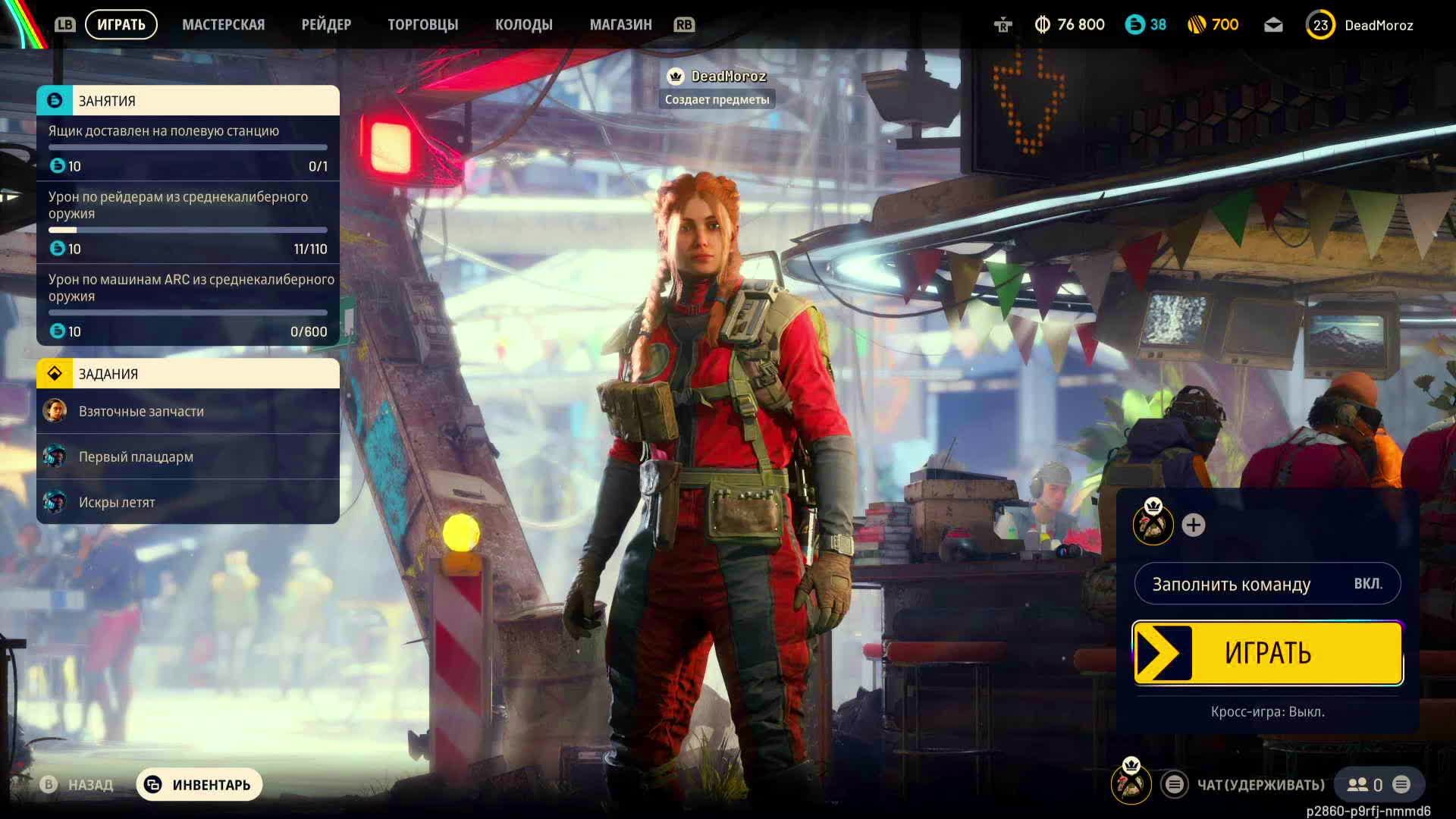The image size is (1456, 819).
Task: Add a teammate with the plus icon
Action: point(1193,525)
